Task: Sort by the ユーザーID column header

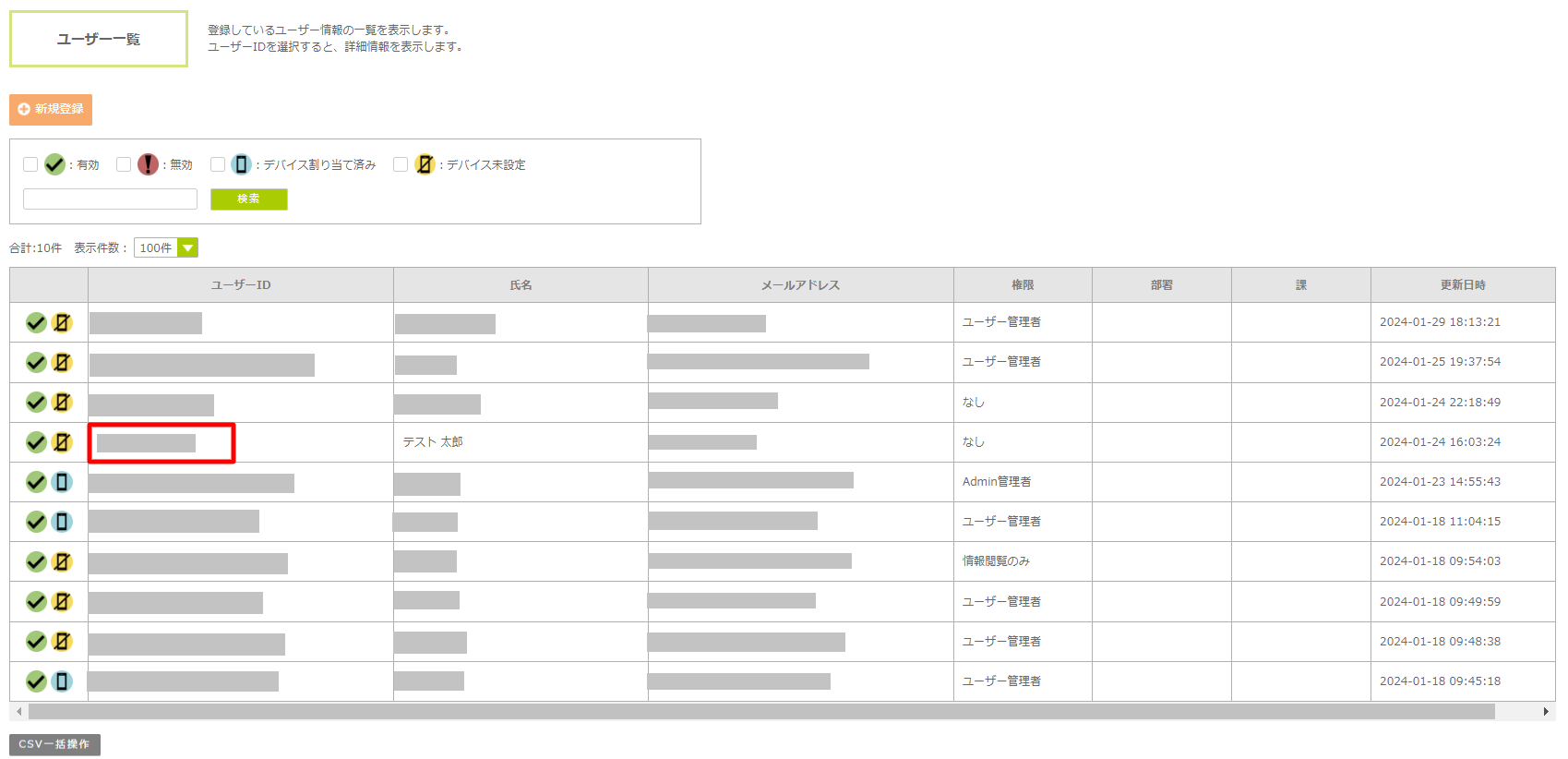Action: [x=241, y=285]
